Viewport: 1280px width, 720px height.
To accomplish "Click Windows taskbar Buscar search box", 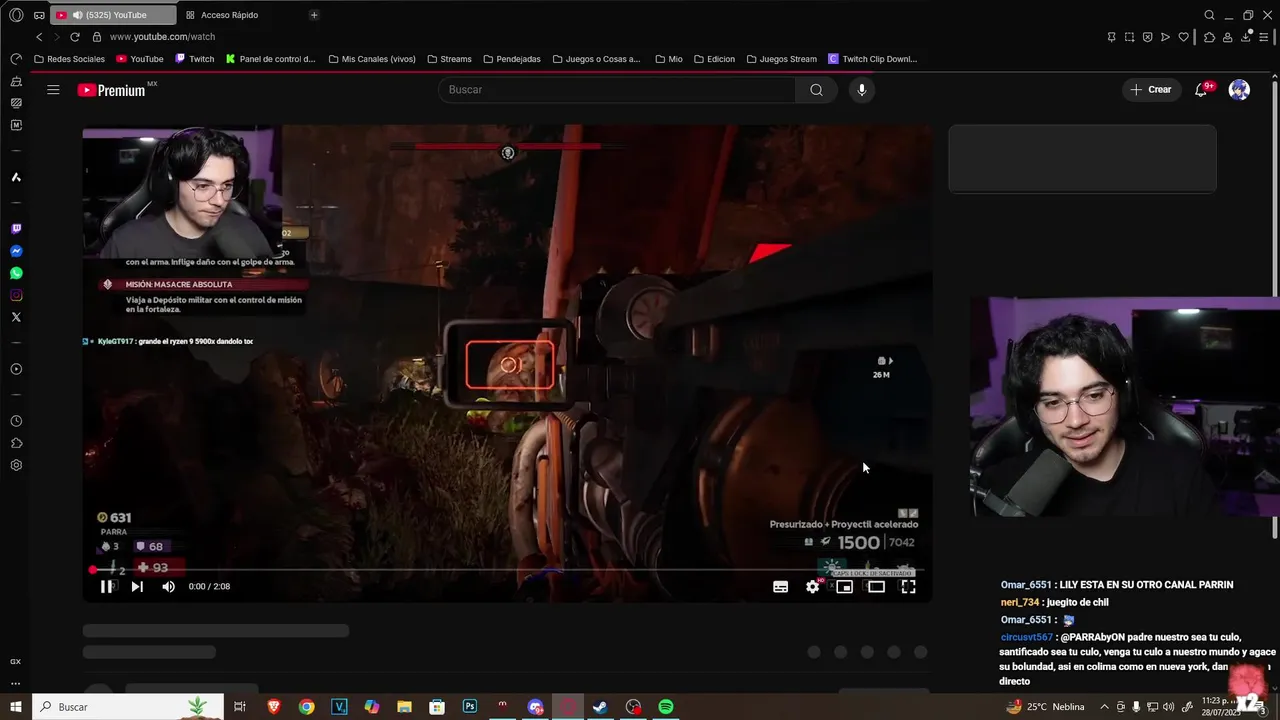I will click(x=128, y=707).
